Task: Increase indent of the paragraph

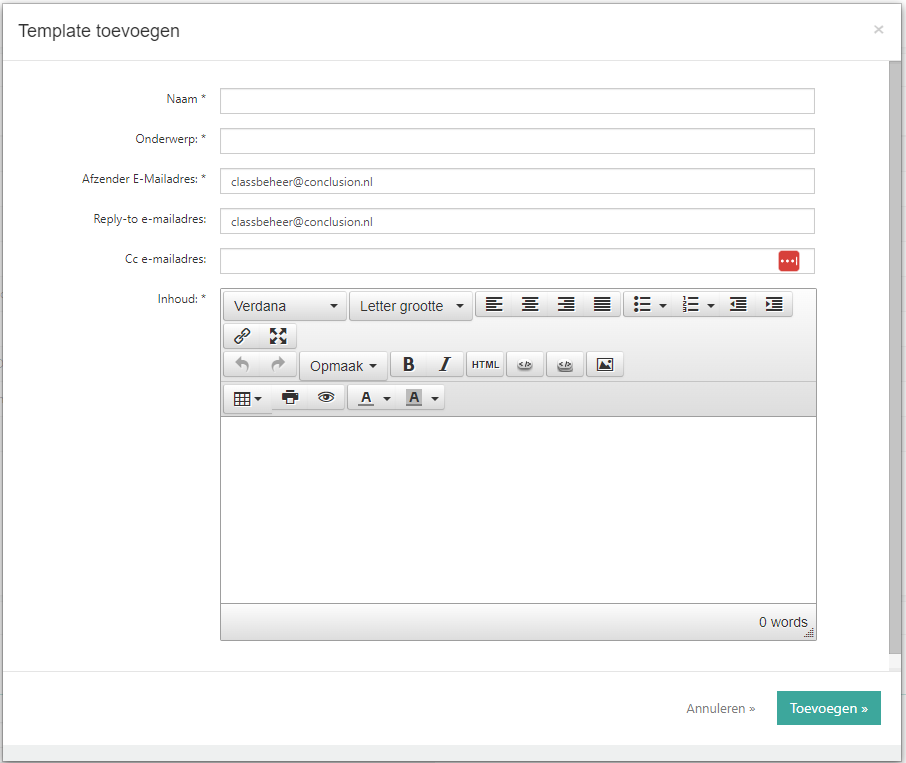Action: (774, 305)
